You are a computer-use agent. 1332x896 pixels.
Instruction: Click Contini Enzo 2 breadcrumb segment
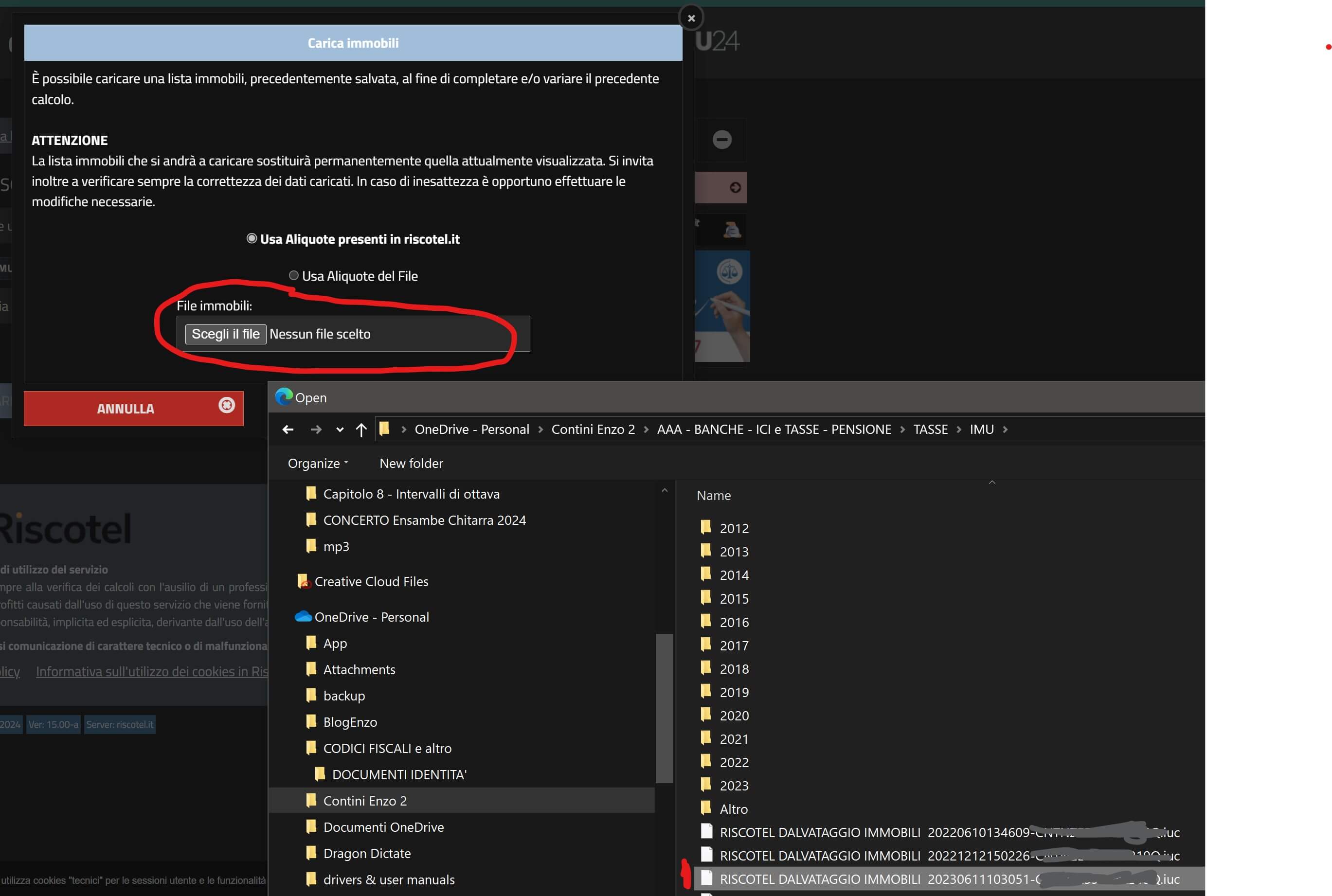(x=593, y=429)
